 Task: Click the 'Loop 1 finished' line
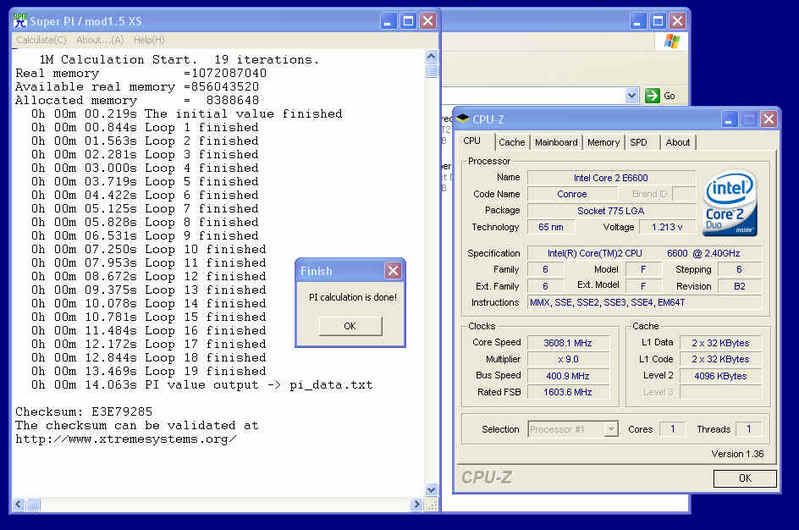pos(145,127)
